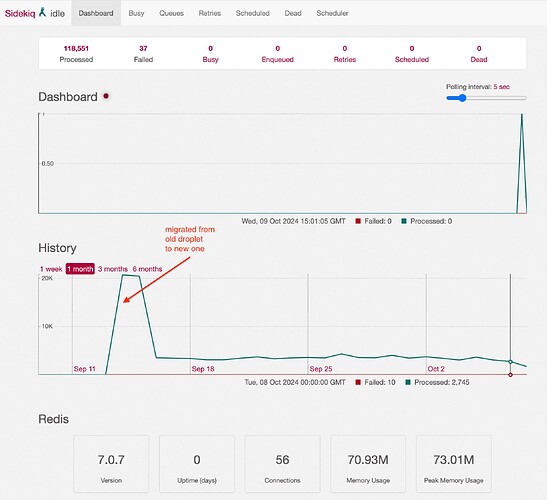547x500 pixels.
Task: Click the green Processed legend square under realtime chart
Action: [404, 221]
